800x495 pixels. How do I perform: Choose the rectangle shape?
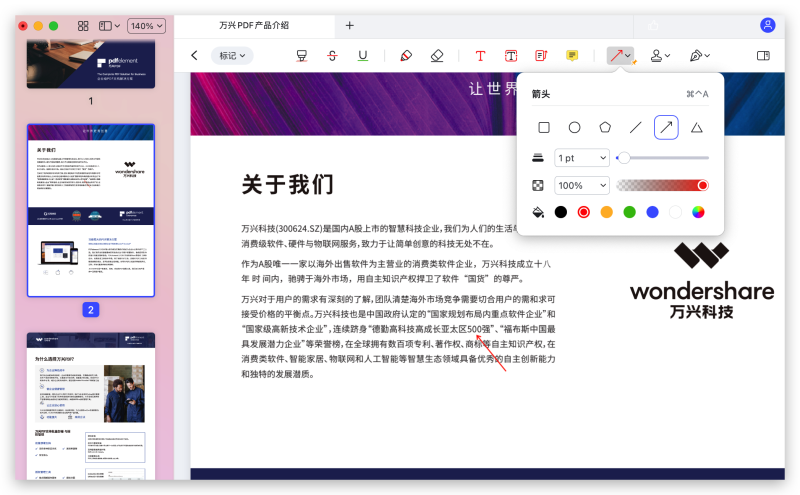[544, 128]
